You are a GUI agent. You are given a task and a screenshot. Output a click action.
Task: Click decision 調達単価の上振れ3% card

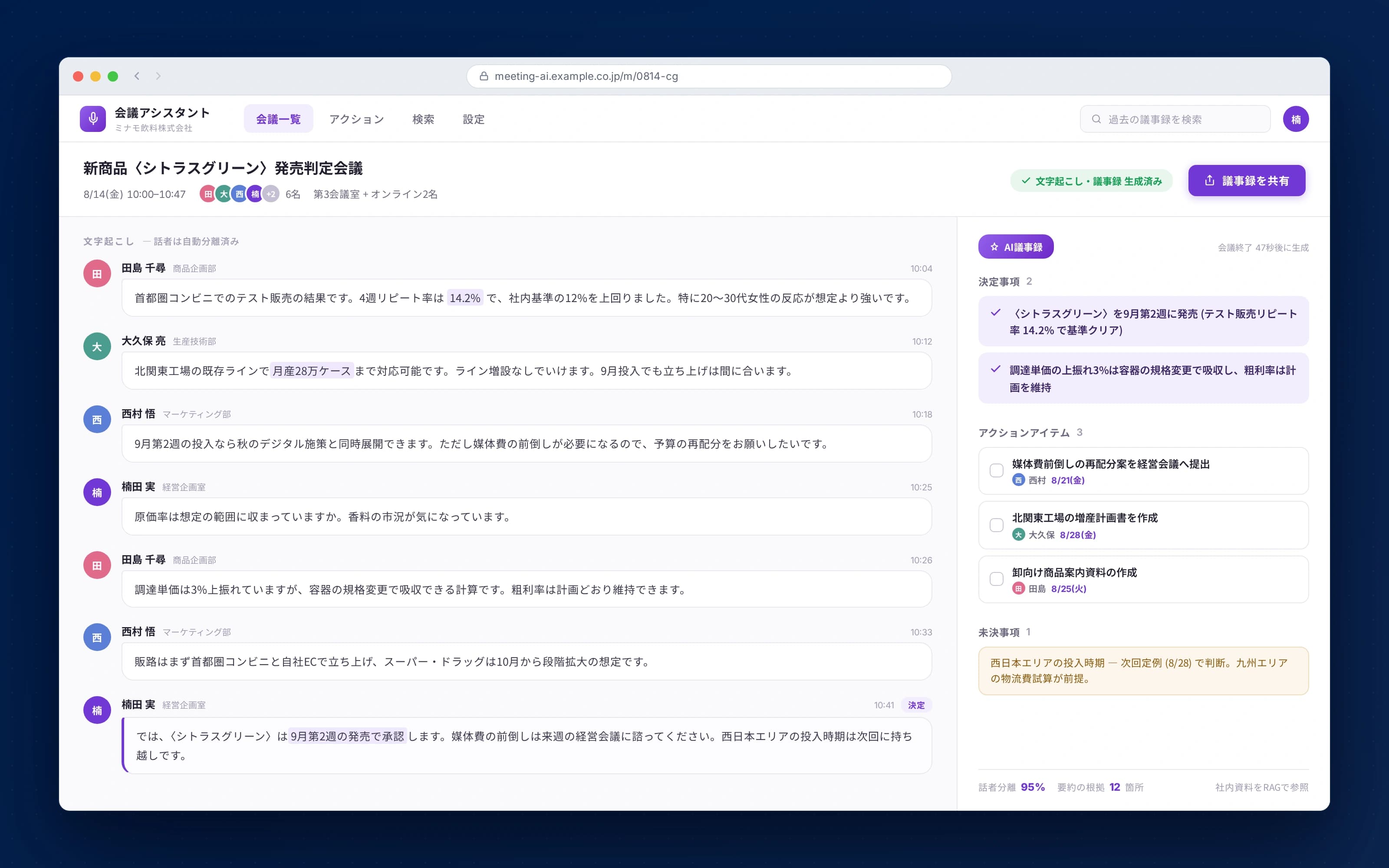click(x=1143, y=378)
